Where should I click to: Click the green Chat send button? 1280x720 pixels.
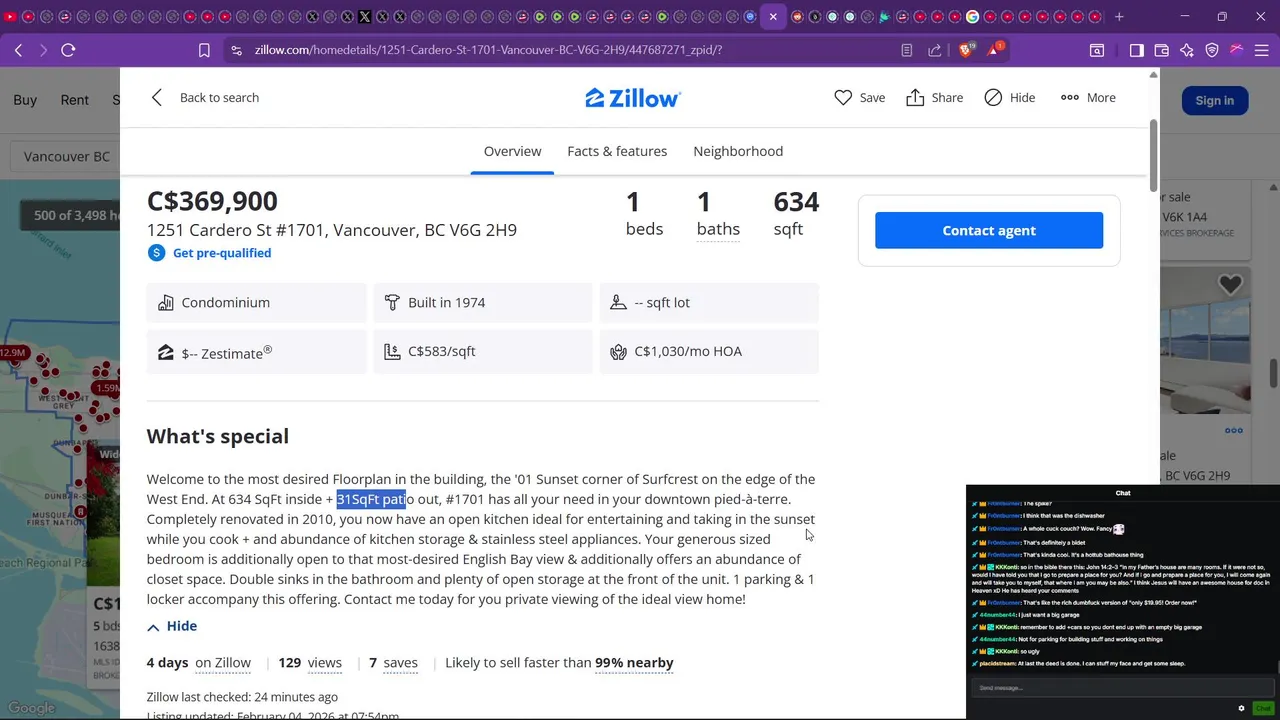(1262, 708)
